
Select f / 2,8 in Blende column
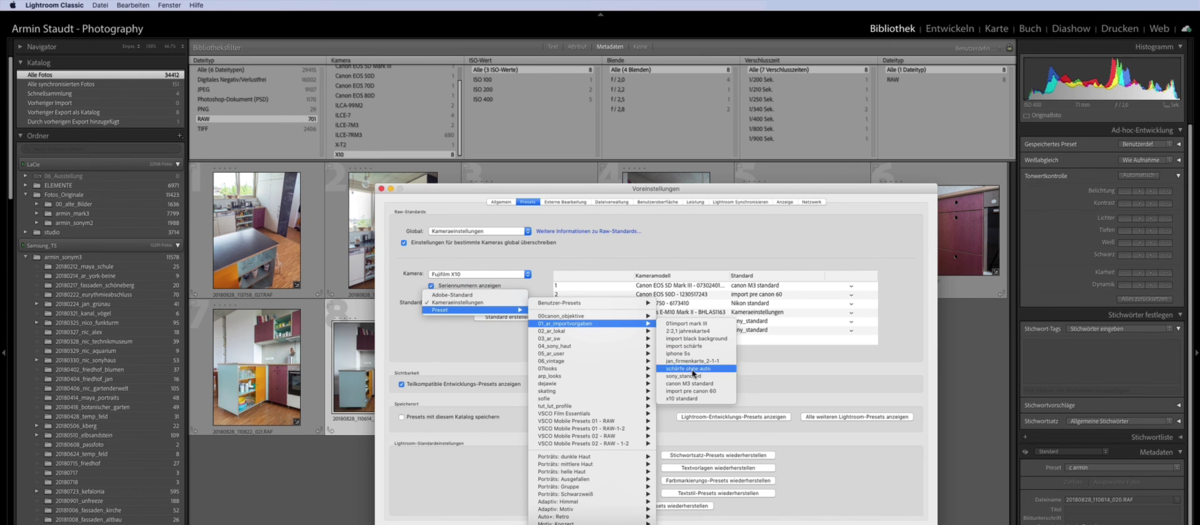[x=669, y=108]
